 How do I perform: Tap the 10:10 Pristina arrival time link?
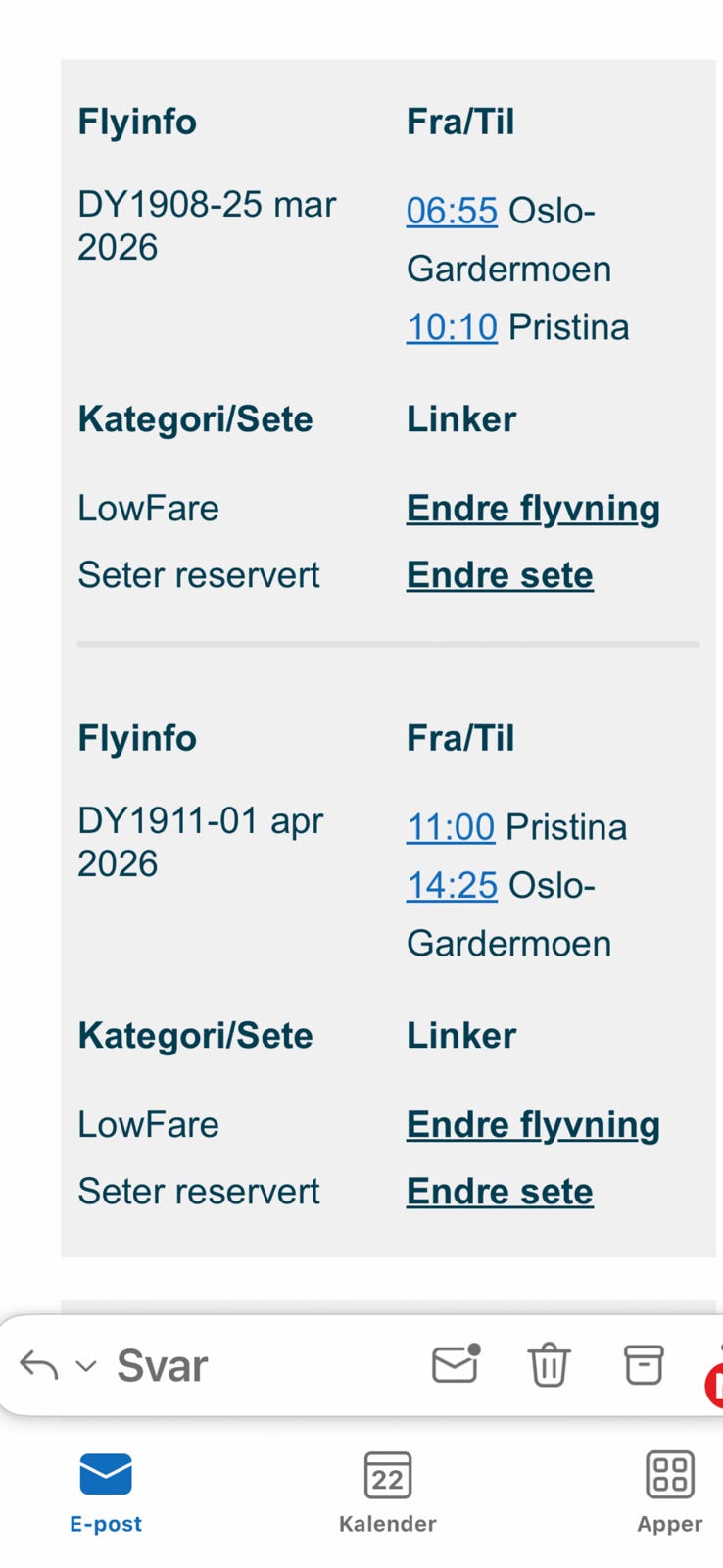tap(452, 327)
